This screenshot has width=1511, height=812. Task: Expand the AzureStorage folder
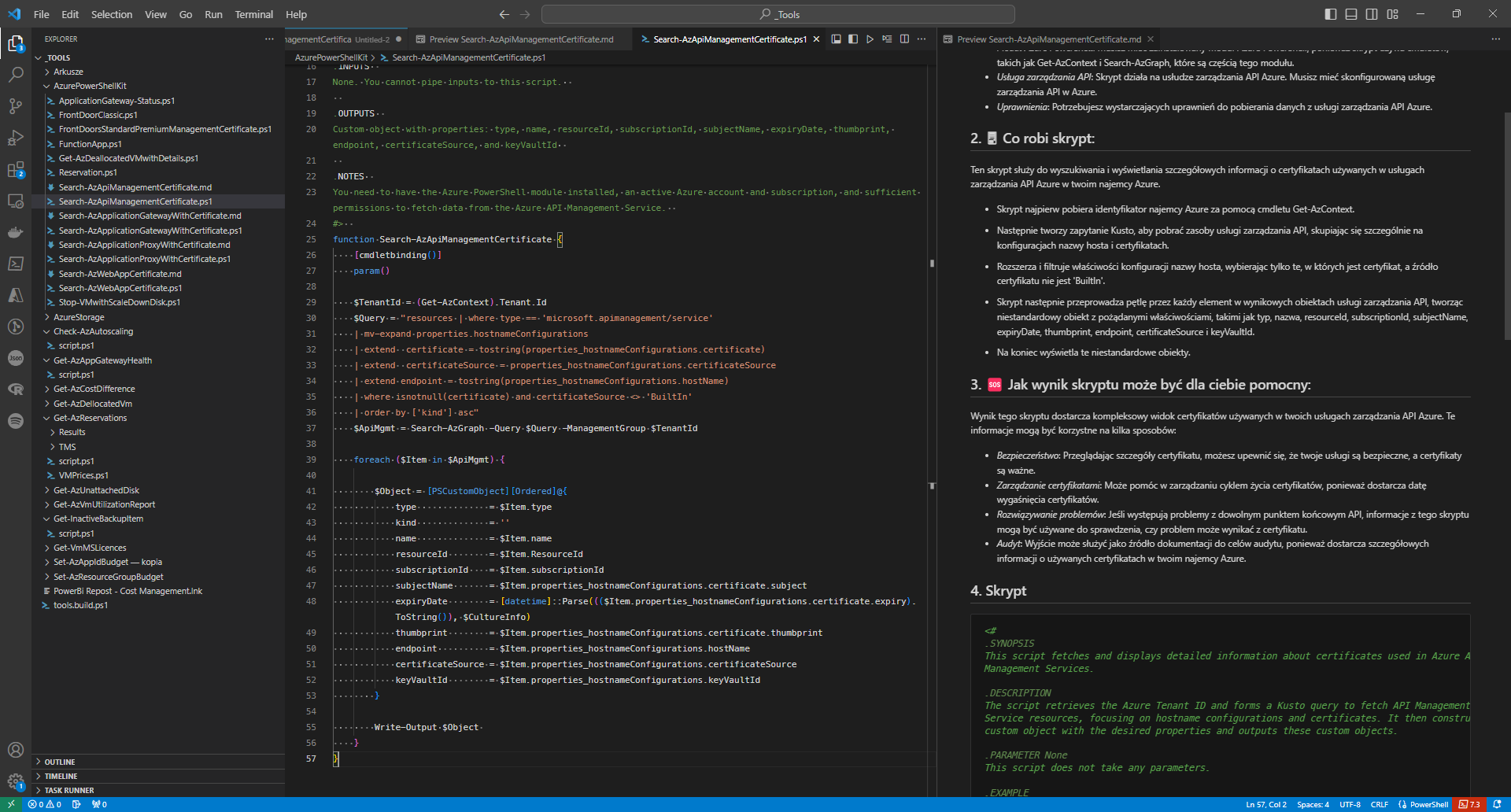[x=79, y=317]
